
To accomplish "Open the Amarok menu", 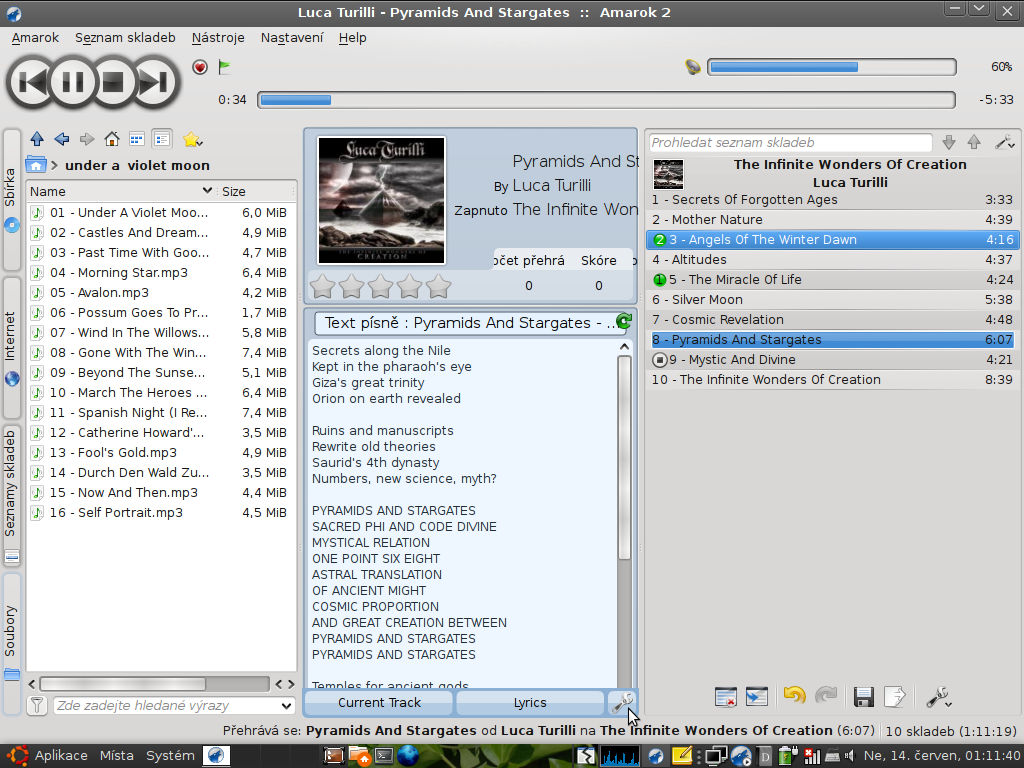I will coord(35,38).
